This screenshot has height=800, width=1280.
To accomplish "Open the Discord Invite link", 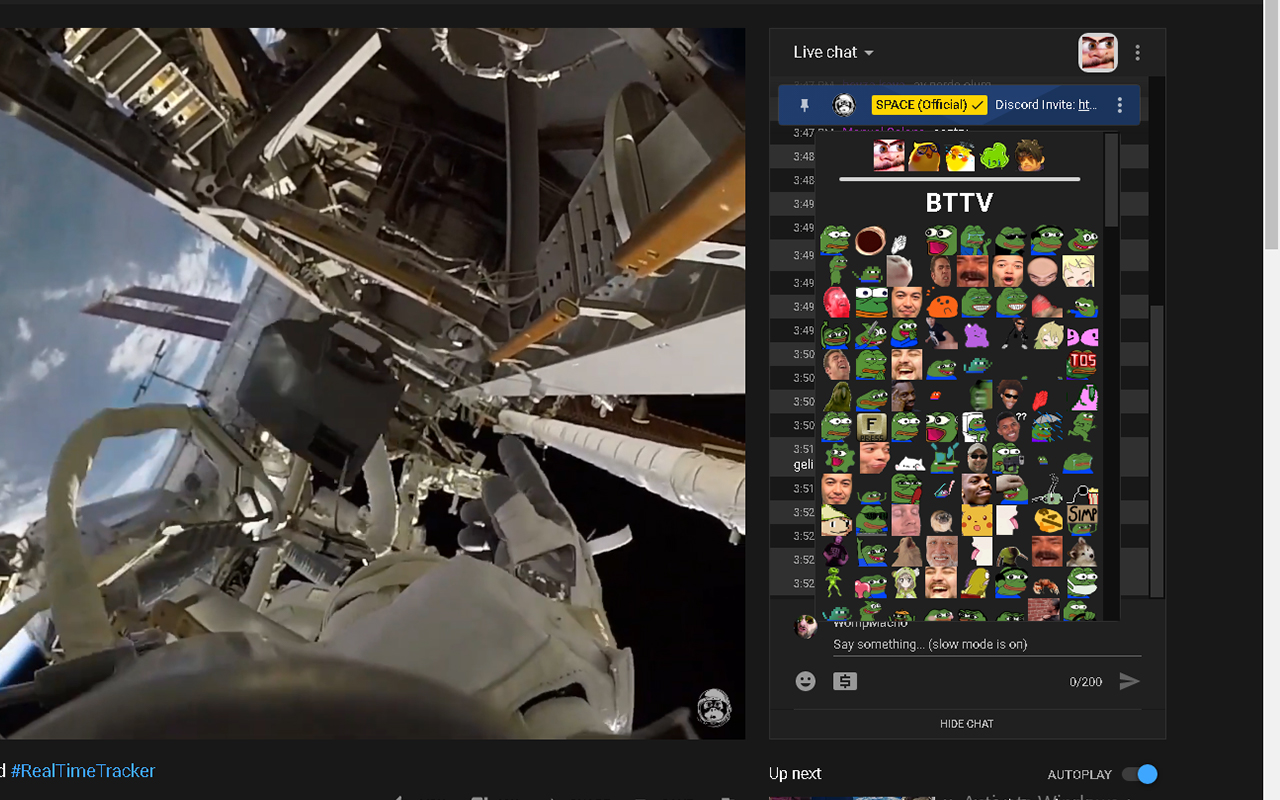I will click(1087, 105).
